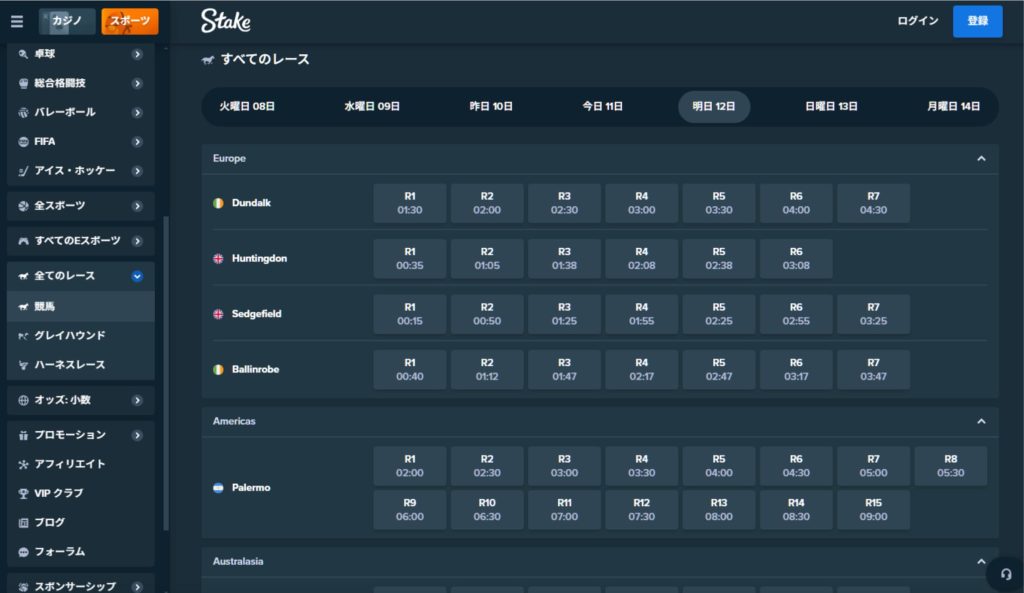
Task: Expand the バレーボール submenu arrow
Action: [137, 112]
